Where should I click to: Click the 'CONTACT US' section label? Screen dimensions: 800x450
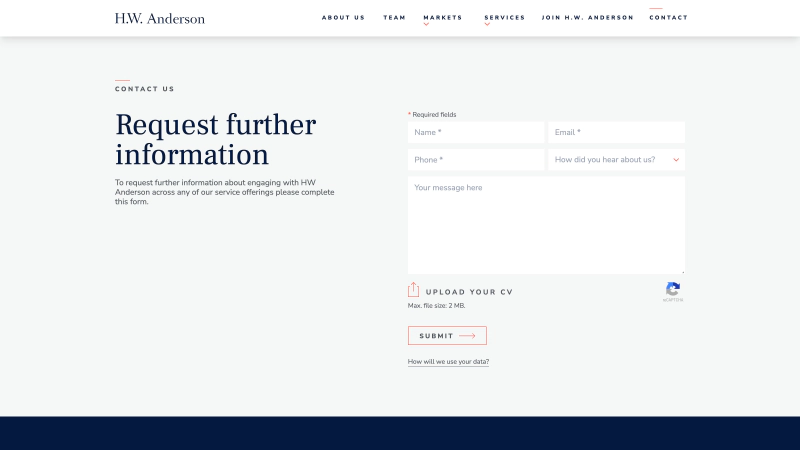click(144, 89)
